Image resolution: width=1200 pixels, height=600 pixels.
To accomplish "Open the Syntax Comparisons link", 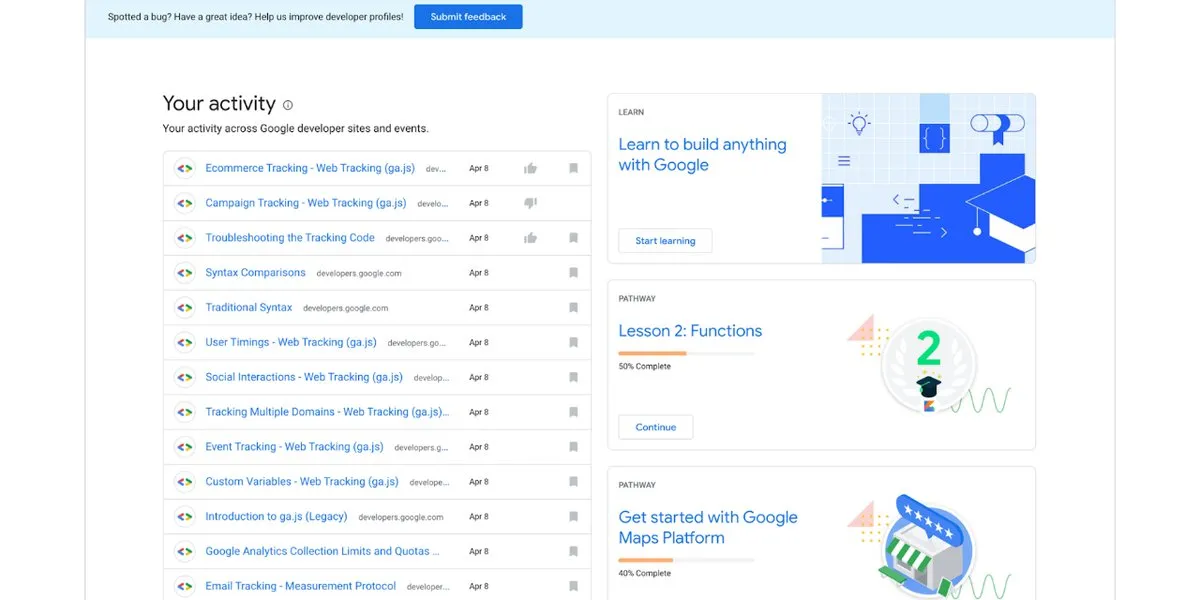I will point(256,273).
